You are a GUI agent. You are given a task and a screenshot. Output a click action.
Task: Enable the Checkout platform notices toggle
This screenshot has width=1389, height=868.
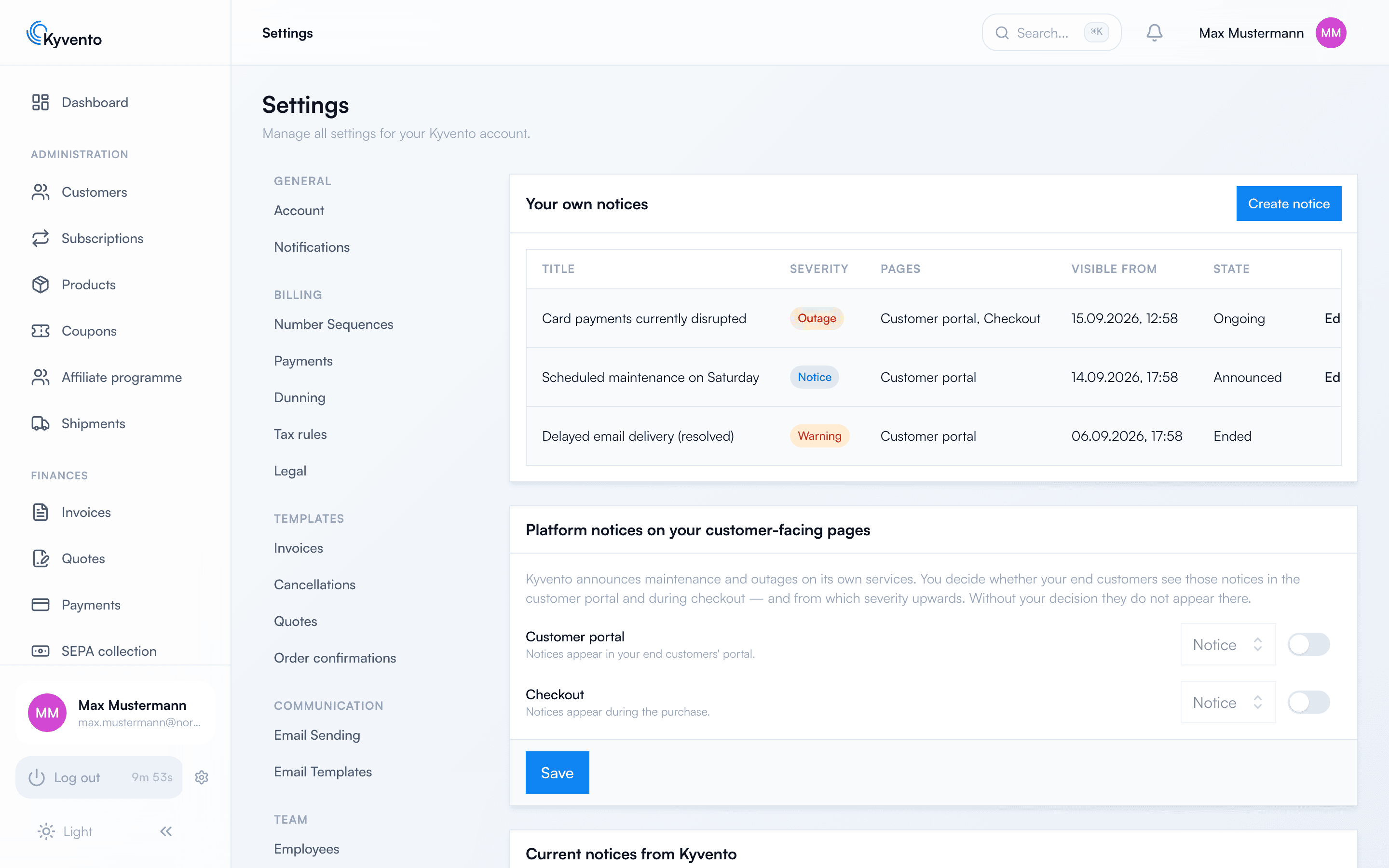pos(1308,702)
